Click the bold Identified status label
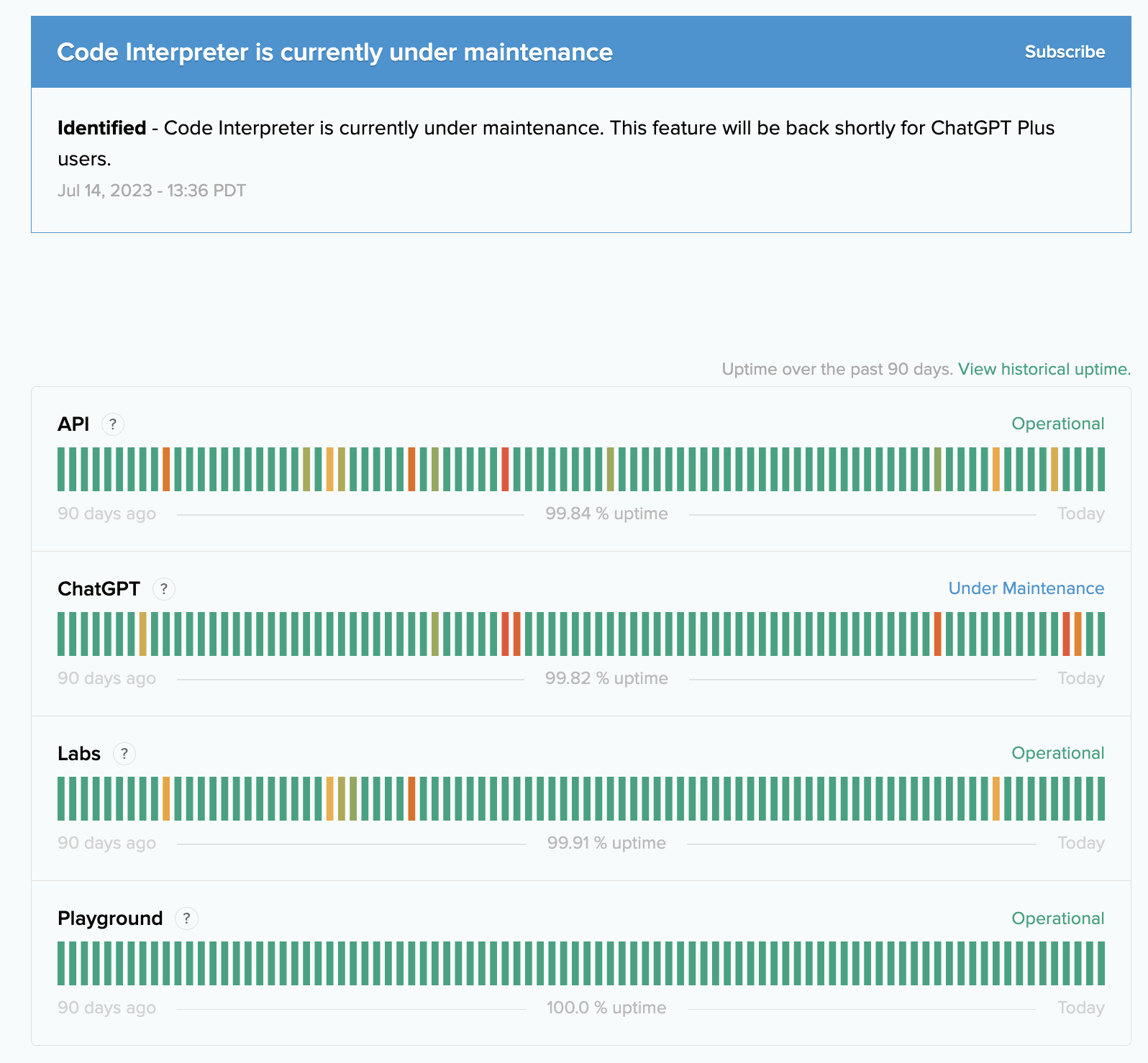The height and width of the screenshot is (1063, 1148). click(101, 128)
